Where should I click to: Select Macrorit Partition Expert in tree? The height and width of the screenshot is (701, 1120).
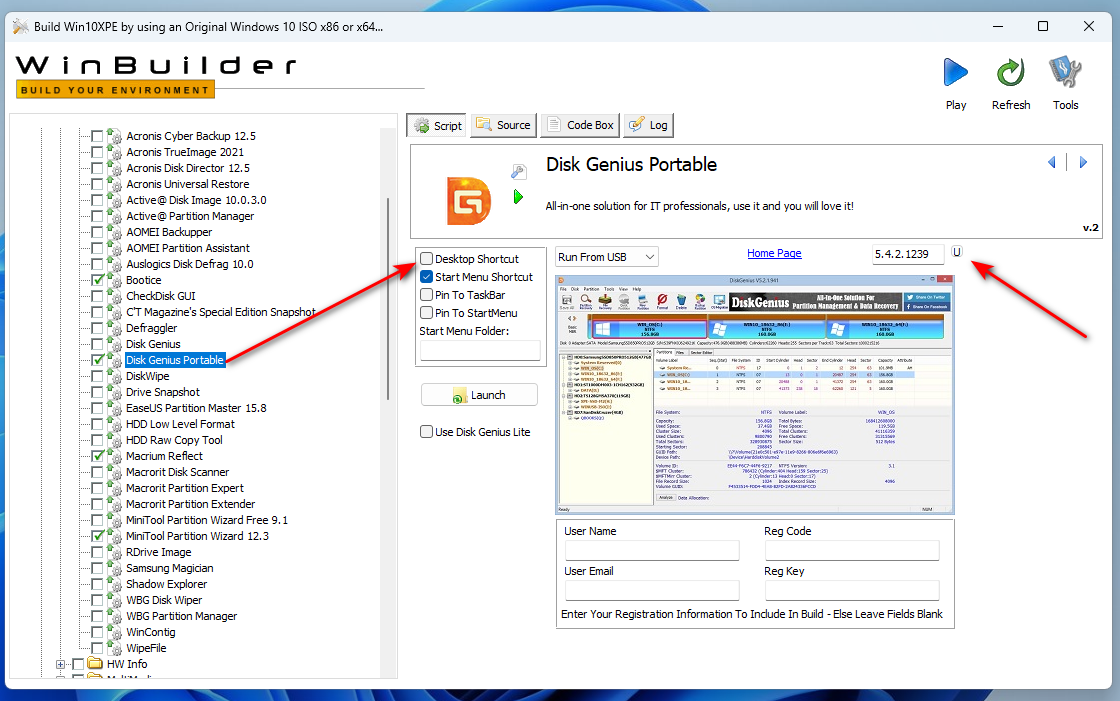pyautogui.click(x=185, y=487)
